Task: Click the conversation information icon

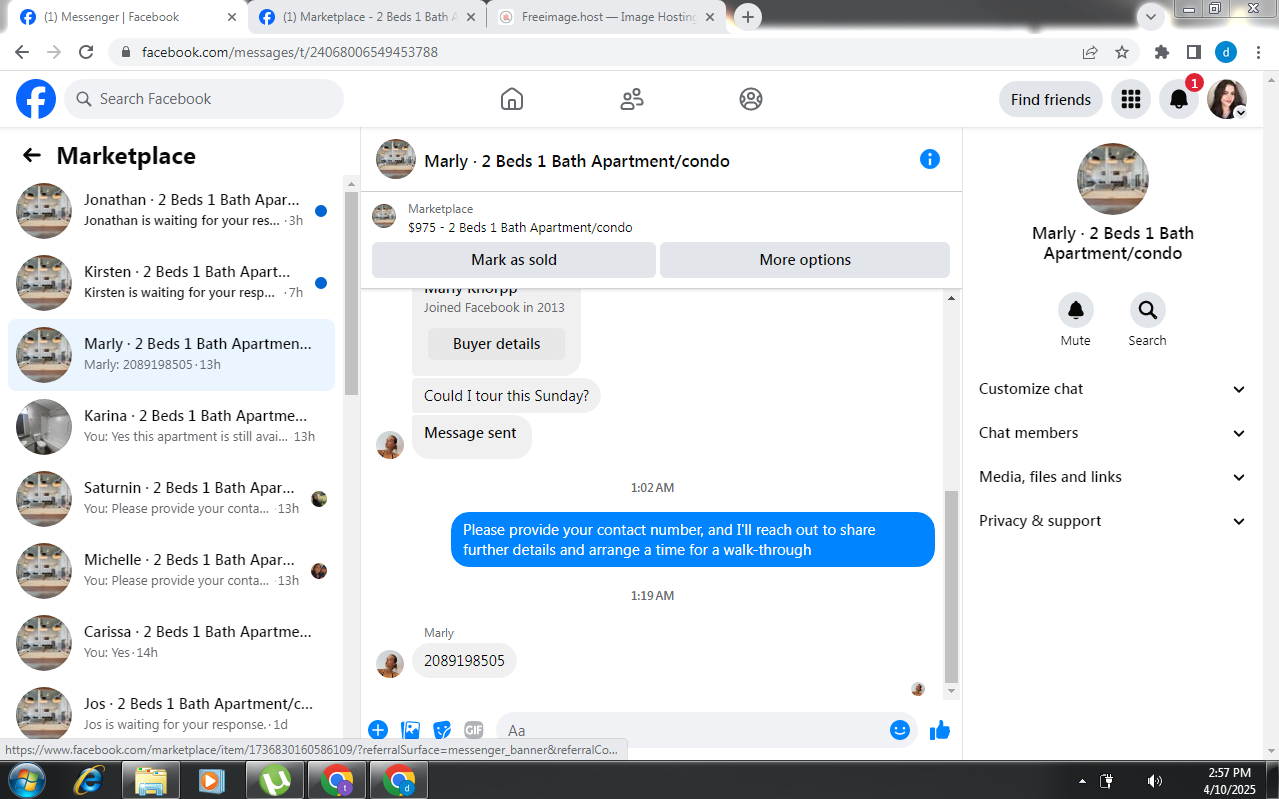Action: (x=930, y=159)
